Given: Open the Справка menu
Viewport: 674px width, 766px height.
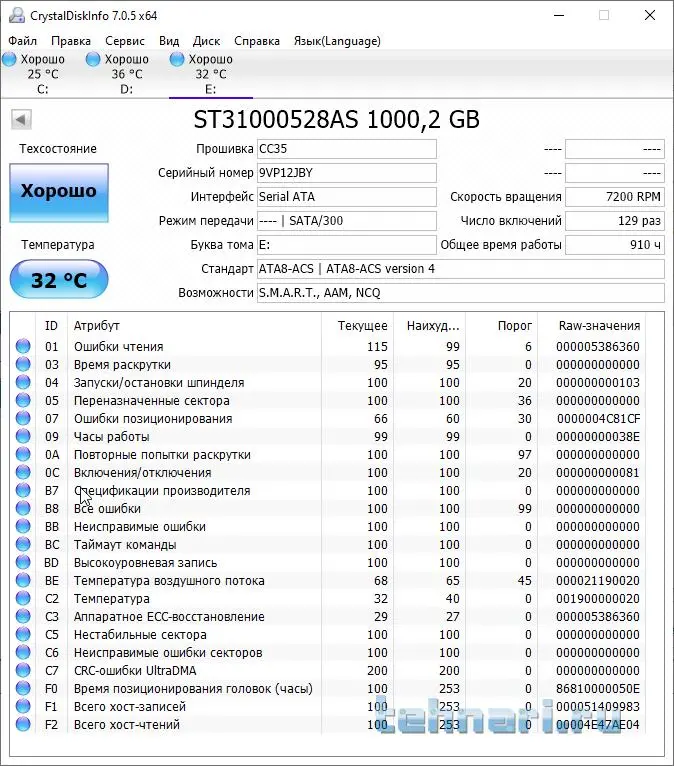Looking at the screenshot, I should (257, 41).
